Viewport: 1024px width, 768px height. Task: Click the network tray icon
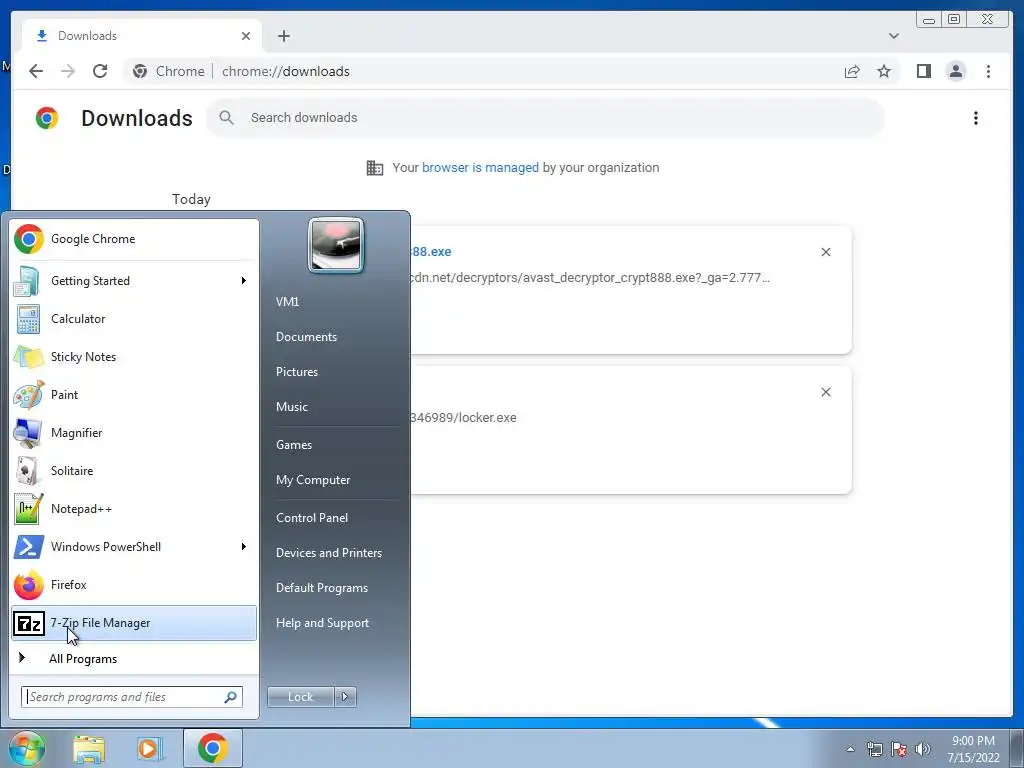pos(874,749)
